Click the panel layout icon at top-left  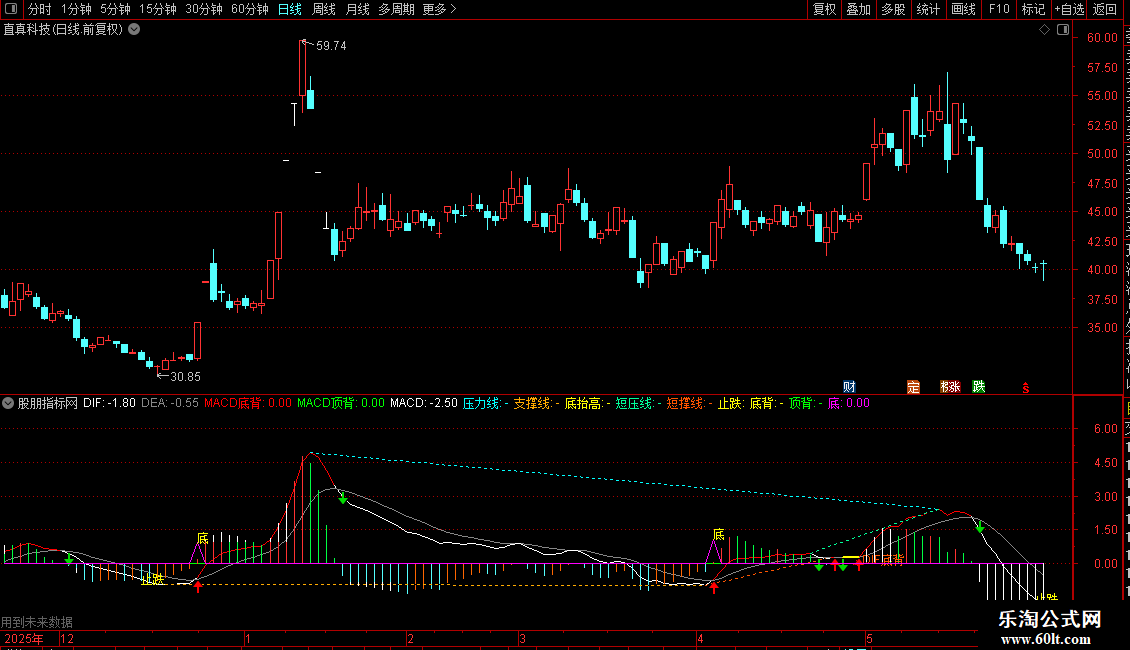tap(11, 9)
